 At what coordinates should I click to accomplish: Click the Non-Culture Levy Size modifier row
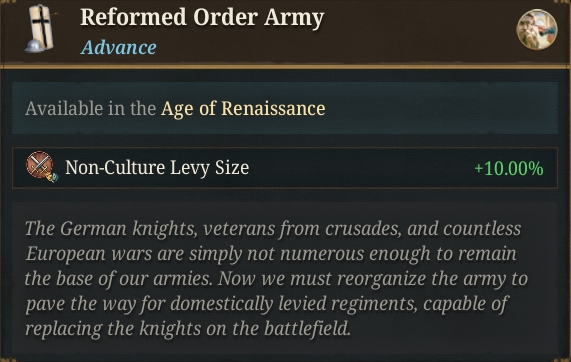[x=285, y=168]
